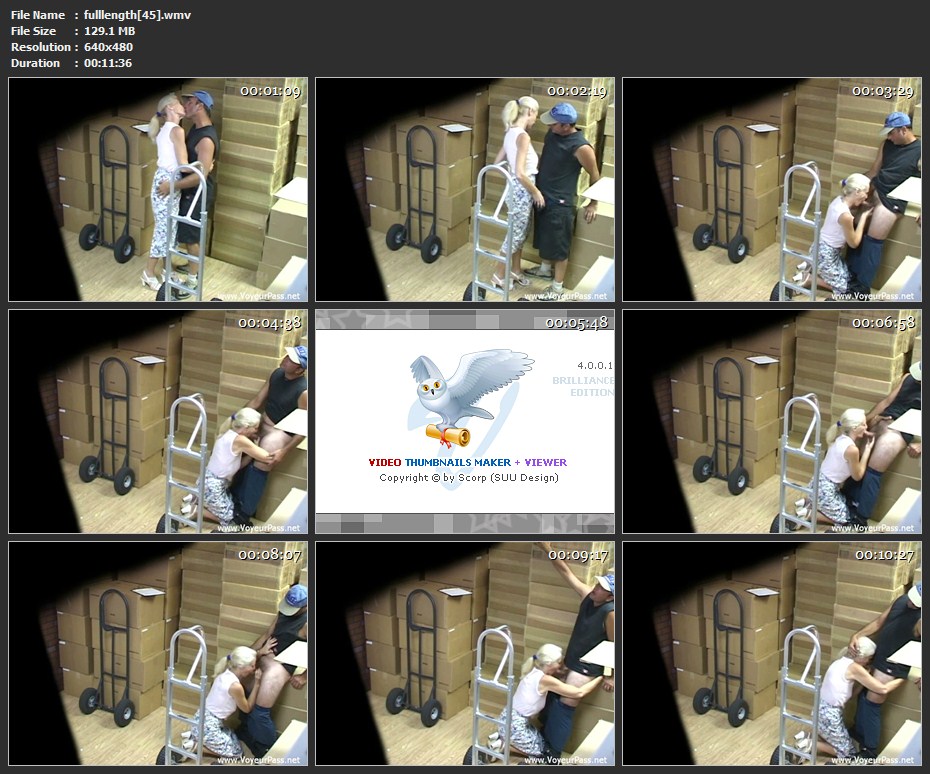Click the 4.0.0.1 version number

click(x=594, y=366)
